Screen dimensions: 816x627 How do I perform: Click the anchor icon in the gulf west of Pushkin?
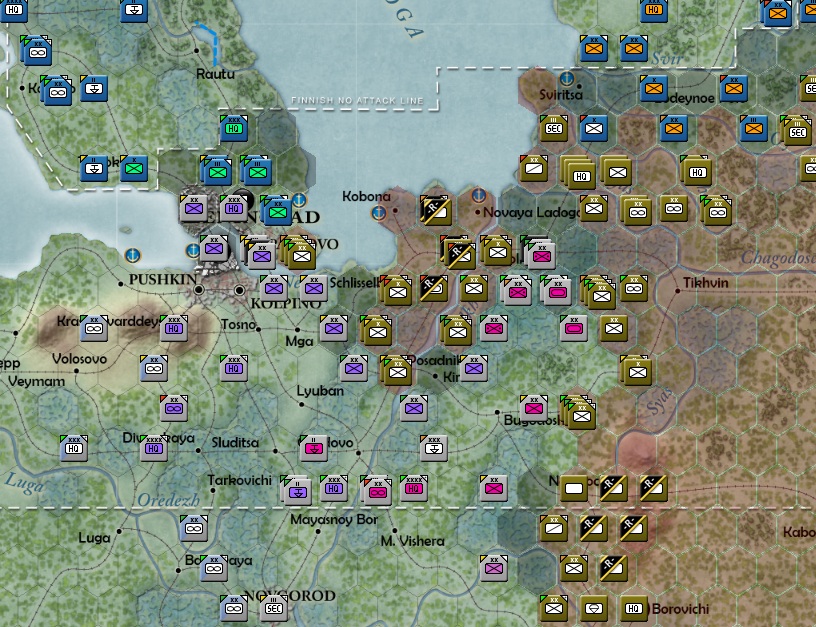133,255
